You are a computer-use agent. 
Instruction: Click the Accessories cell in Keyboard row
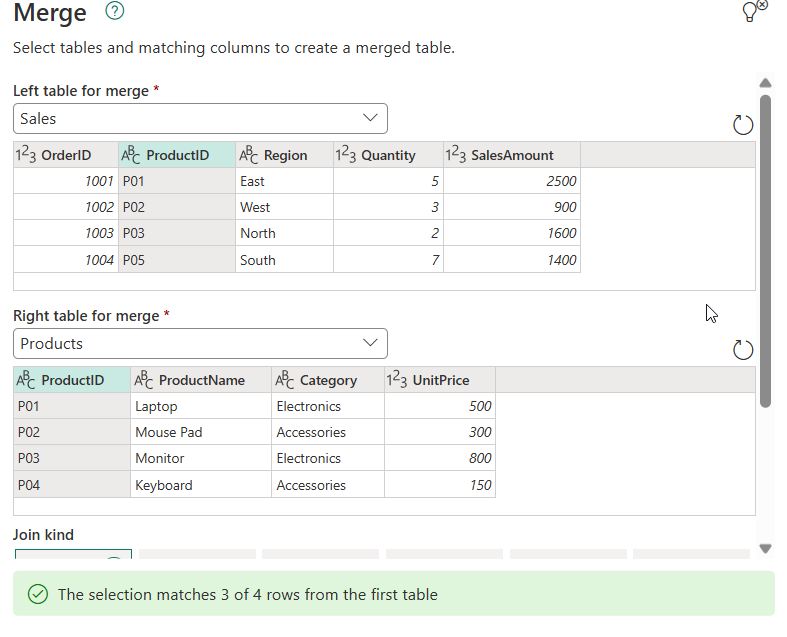[328, 485]
